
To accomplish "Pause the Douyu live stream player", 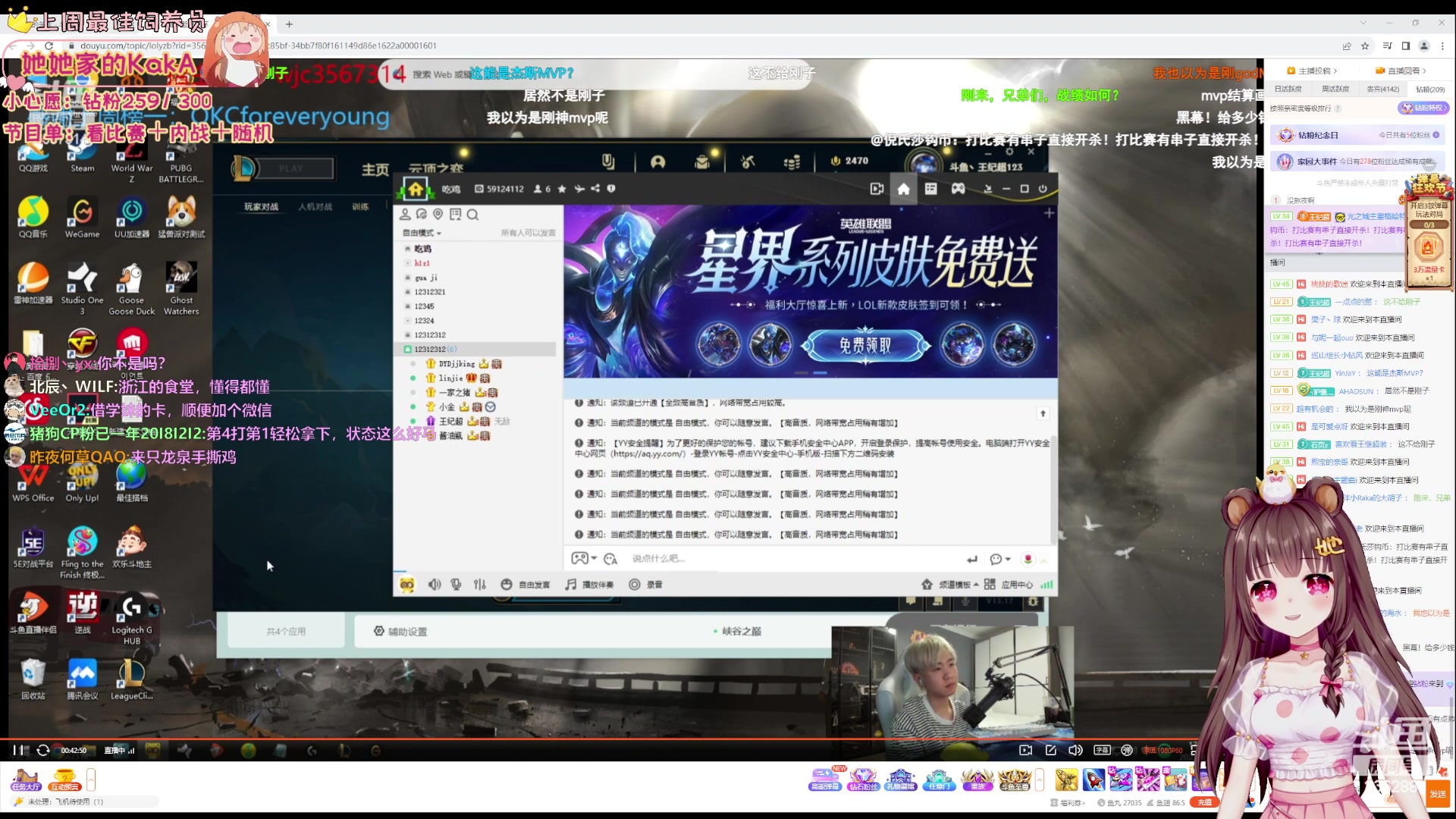I will tap(17, 751).
